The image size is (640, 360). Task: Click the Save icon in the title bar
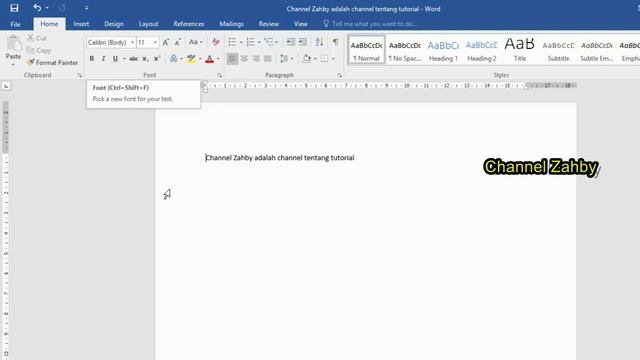point(14,8)
